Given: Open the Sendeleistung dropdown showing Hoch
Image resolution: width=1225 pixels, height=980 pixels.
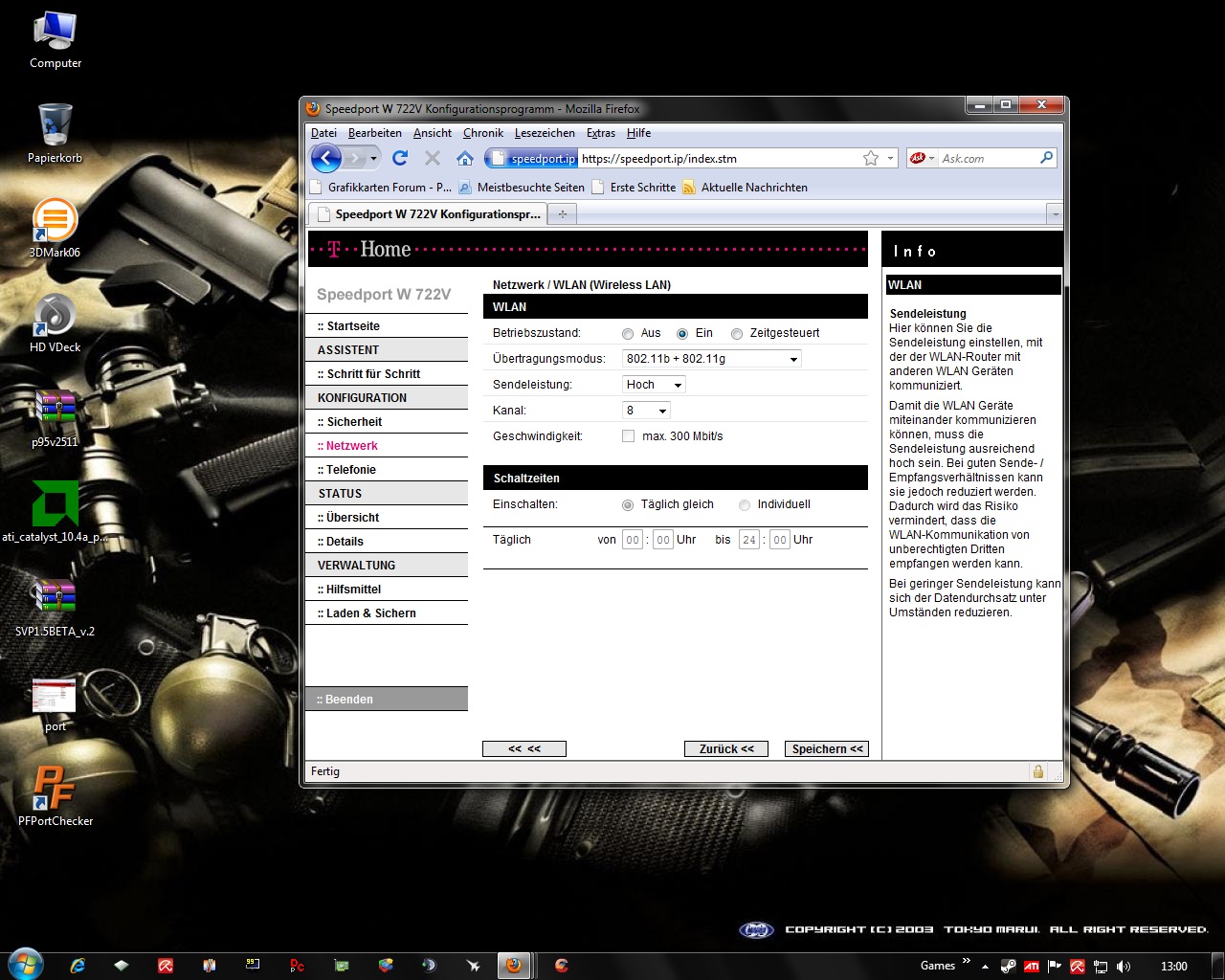Looking at the screenshot, I should point(654,385).
